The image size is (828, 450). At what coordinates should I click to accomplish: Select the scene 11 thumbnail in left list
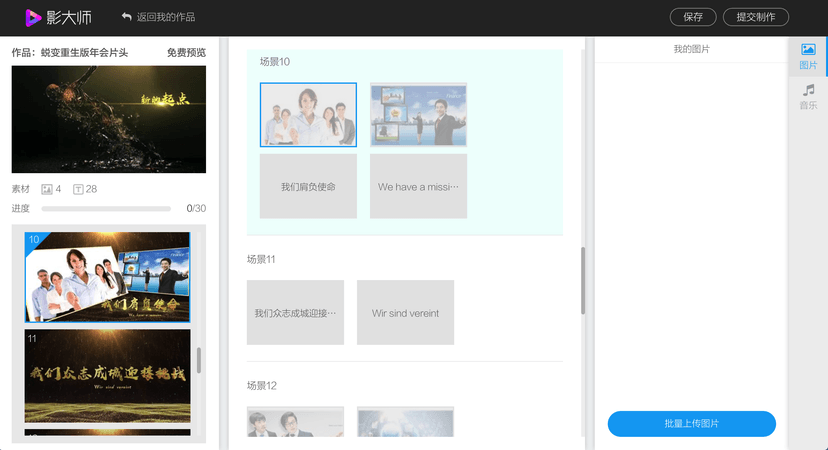[107, 375]
